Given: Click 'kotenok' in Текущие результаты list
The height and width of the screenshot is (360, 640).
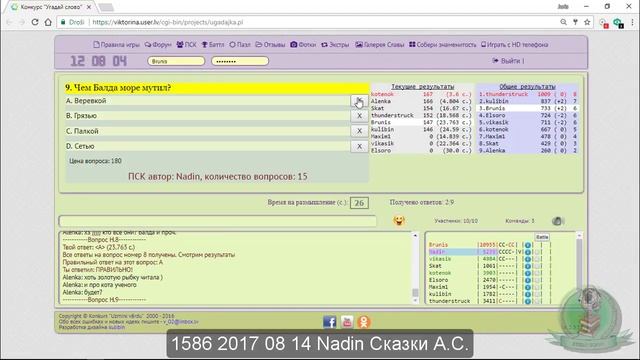Looking at the screenshot, I should tap(382, 94).
